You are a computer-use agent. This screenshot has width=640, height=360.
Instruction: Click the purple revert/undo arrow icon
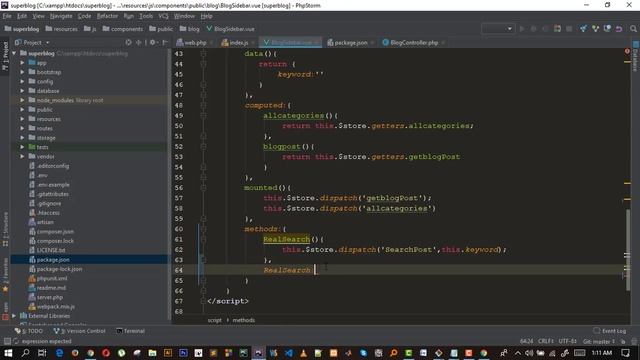click(619, 29)
